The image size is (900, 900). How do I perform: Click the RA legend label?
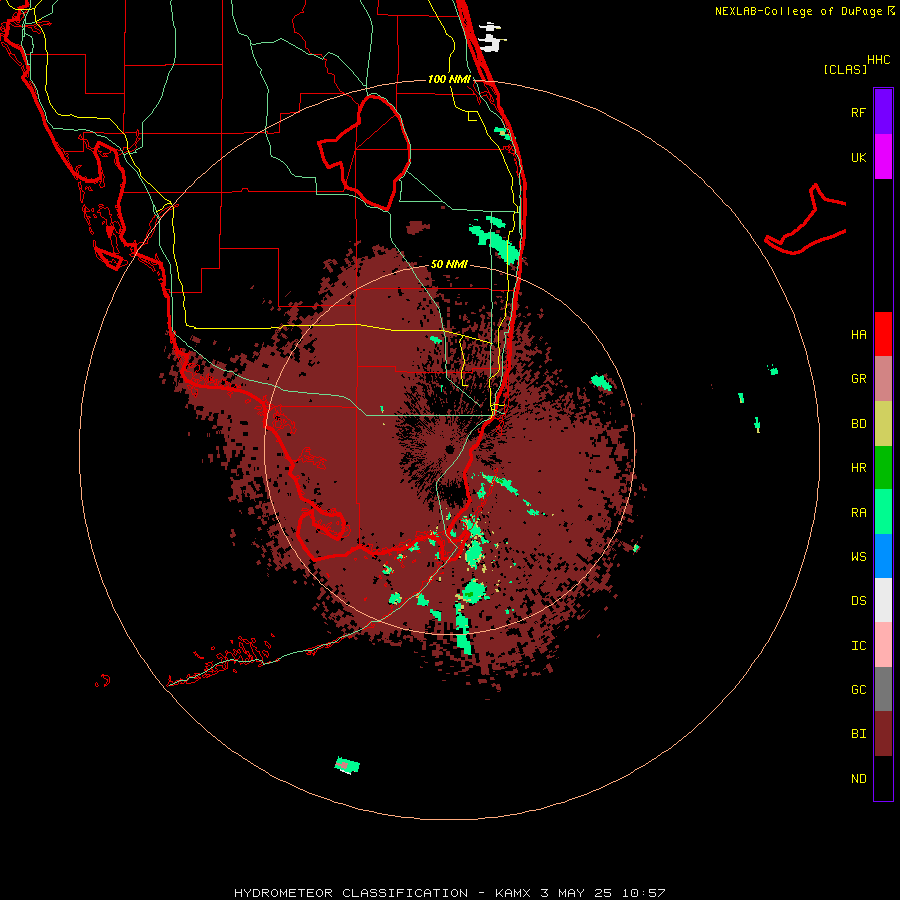tap(859, 512)
